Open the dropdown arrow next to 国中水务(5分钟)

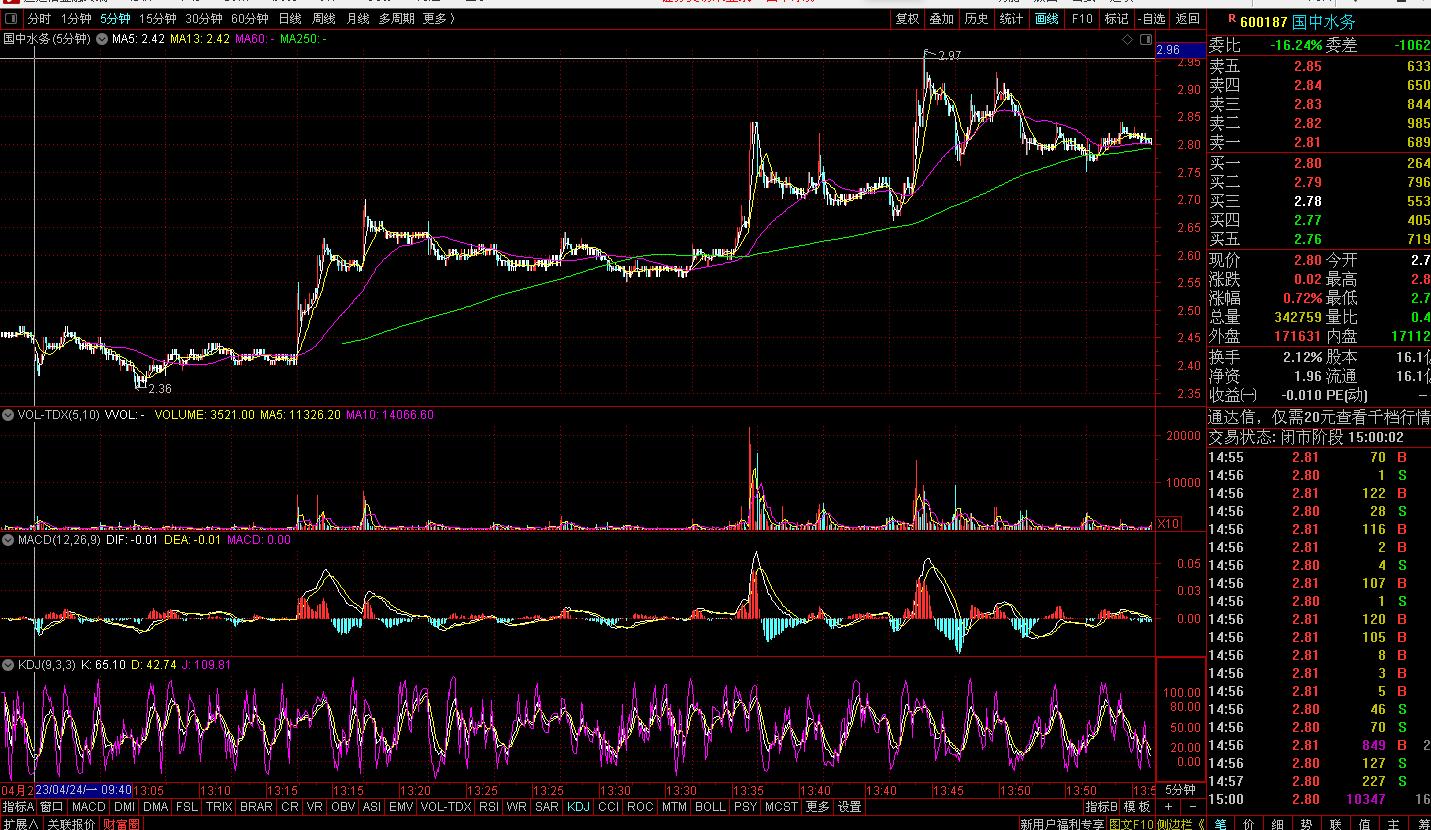[x=100, y=39]
